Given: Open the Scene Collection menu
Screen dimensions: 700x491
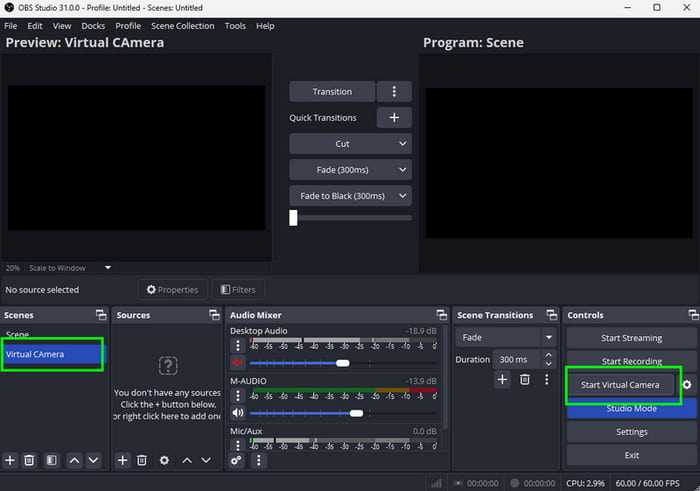Looking at the screenshot, I should click(x=182, y=26).
